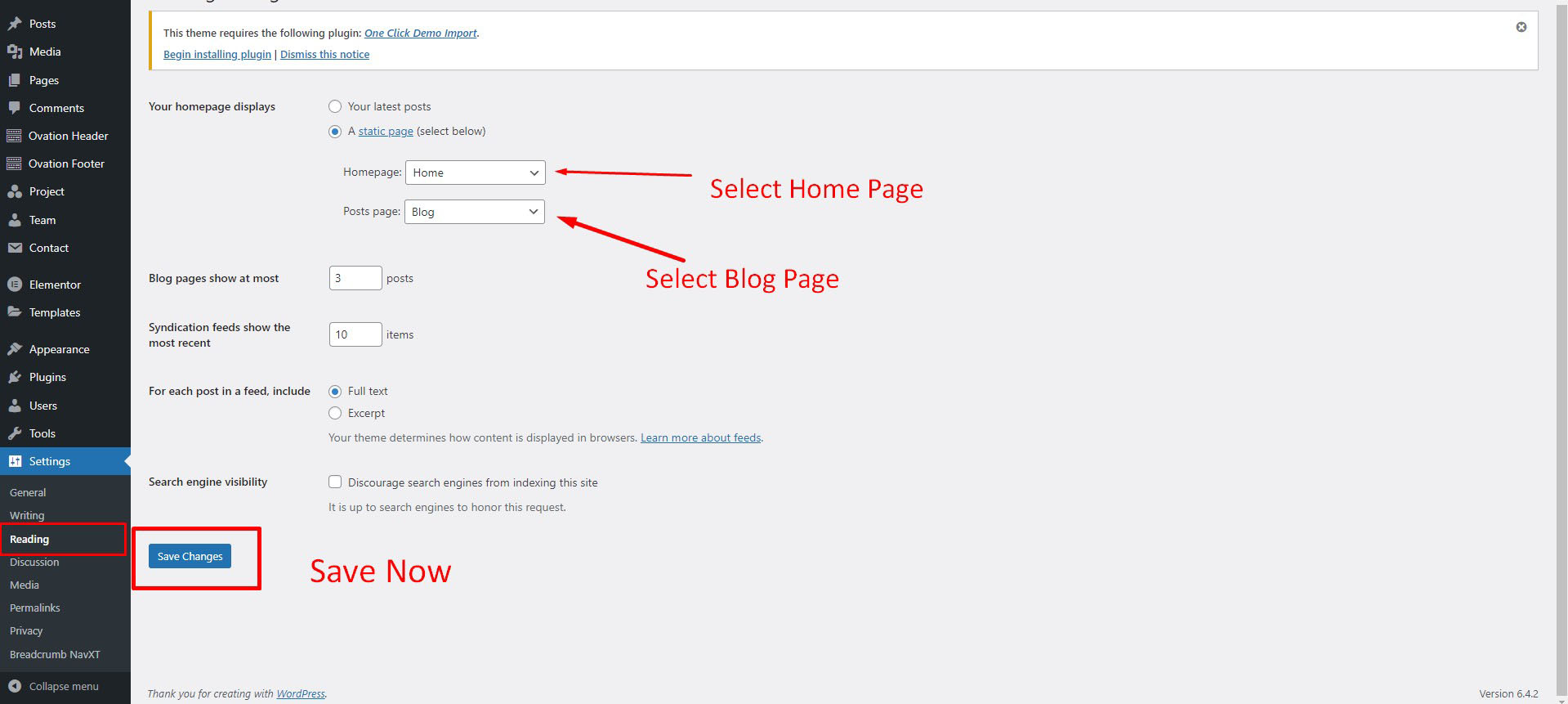Click the Plugins plug icon
This screenshot has width=1568, height=704.
pos(15,377)
